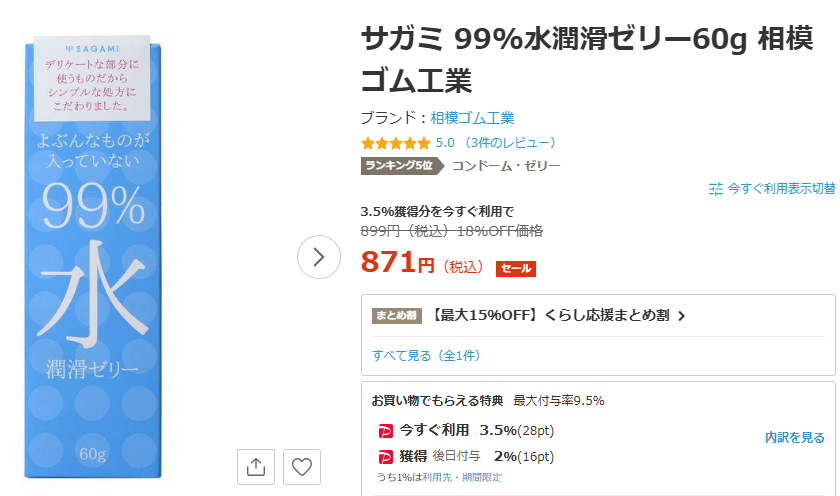Open the 利用先・期間限定 link
This screenshot has height=496, width=840.
click(x=462, y=477)
